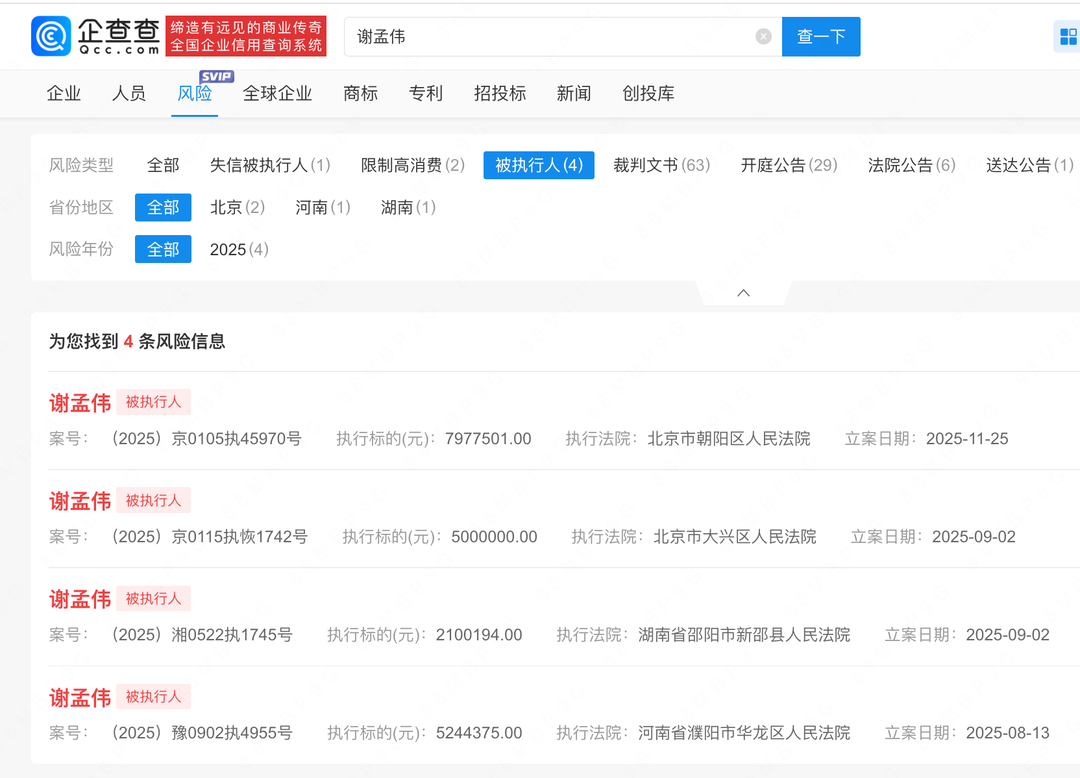Collapse the filter panel with up chevron

coord(743,293)
